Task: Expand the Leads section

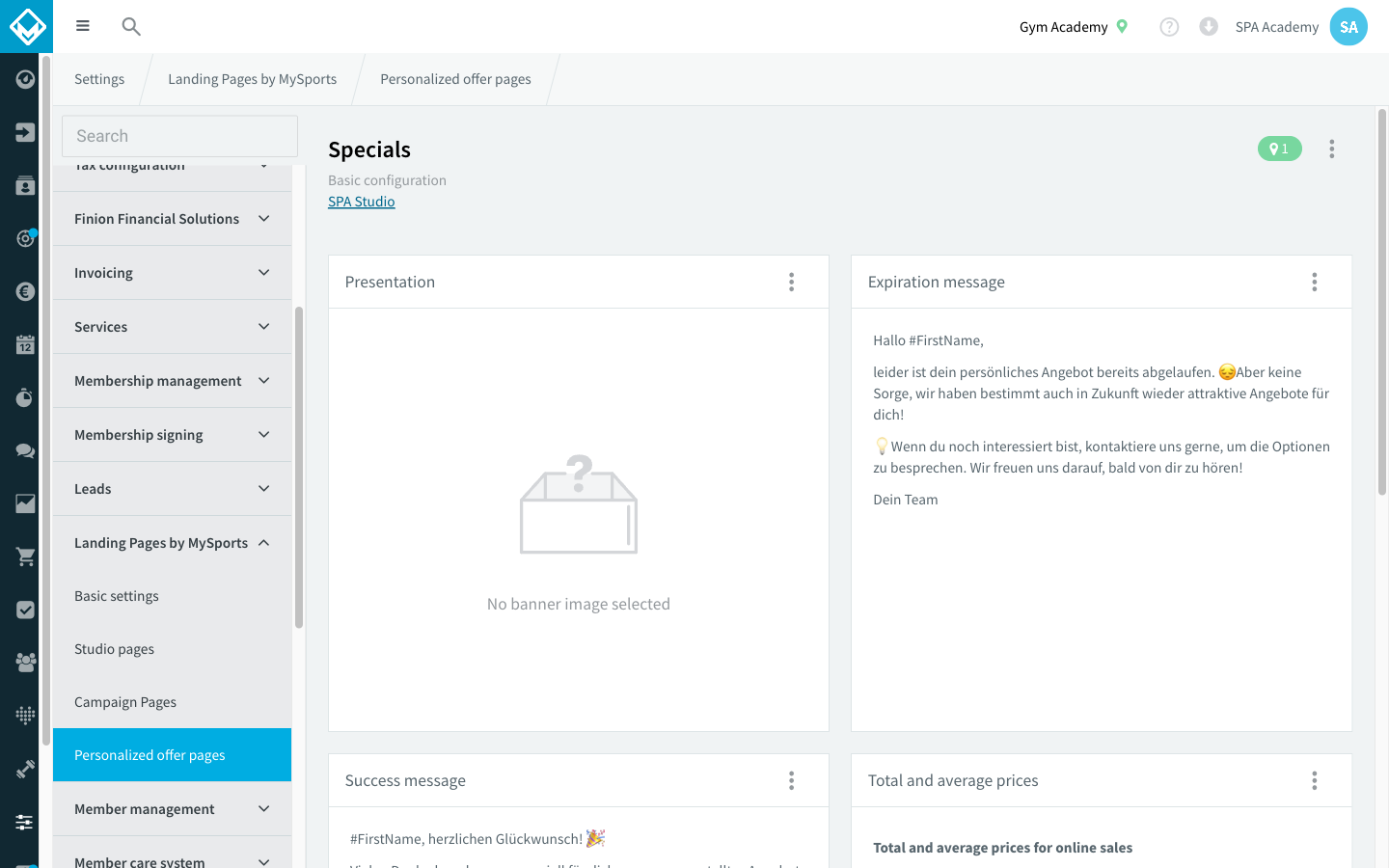Action: pos(172,489)
